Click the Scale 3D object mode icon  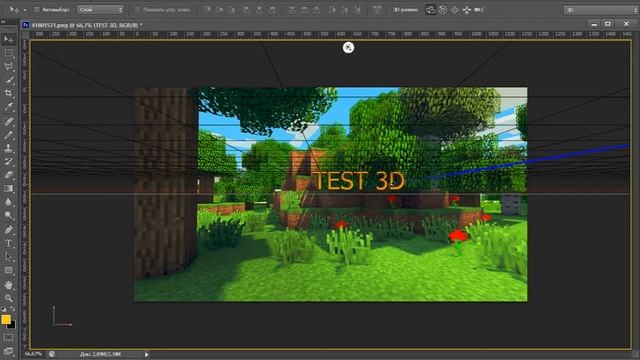pyautogui.click(x=479, y=10)
